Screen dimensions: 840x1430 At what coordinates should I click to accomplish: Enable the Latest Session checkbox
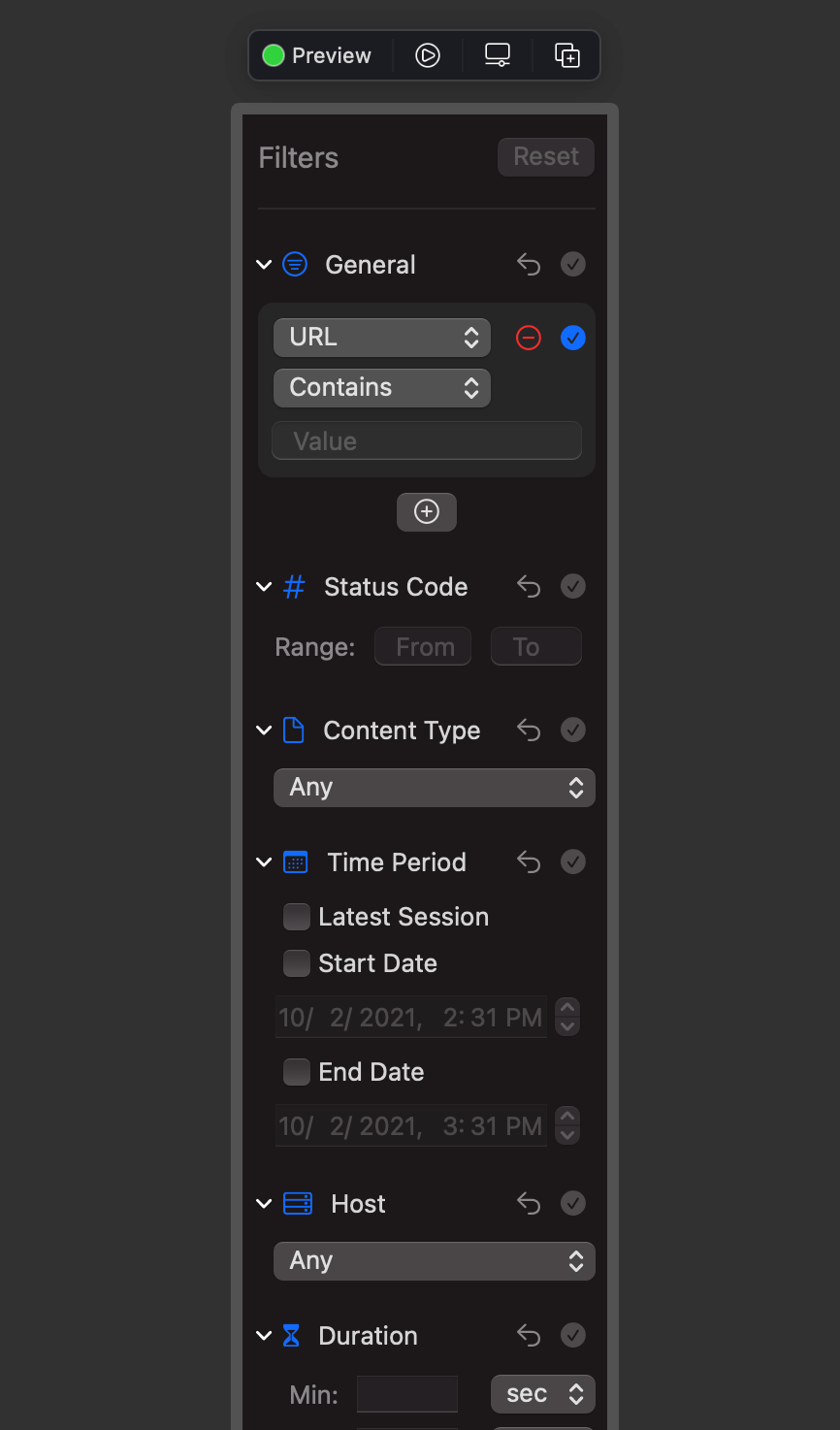(x=297, y=917)
